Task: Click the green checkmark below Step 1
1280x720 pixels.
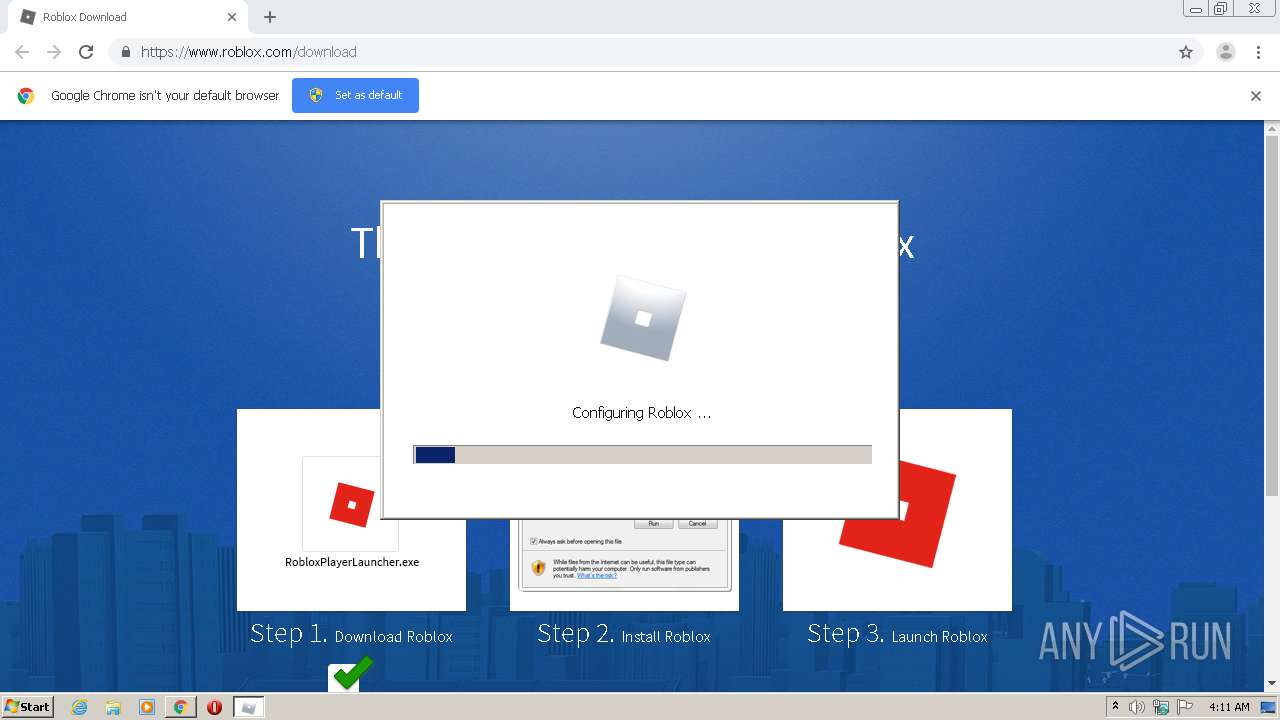Action: (351, 673)
